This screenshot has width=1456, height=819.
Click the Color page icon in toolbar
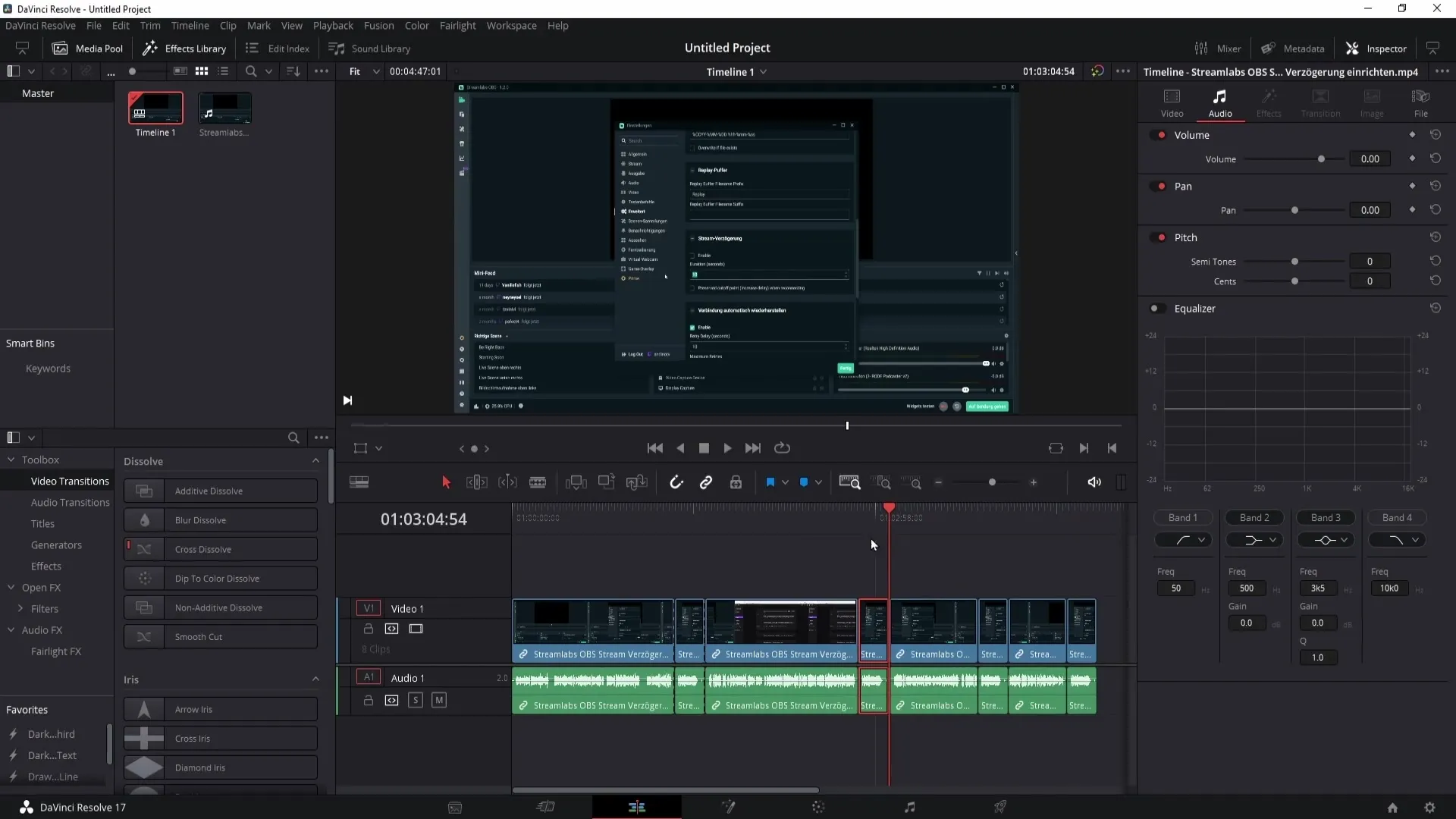tap(819, 807)
